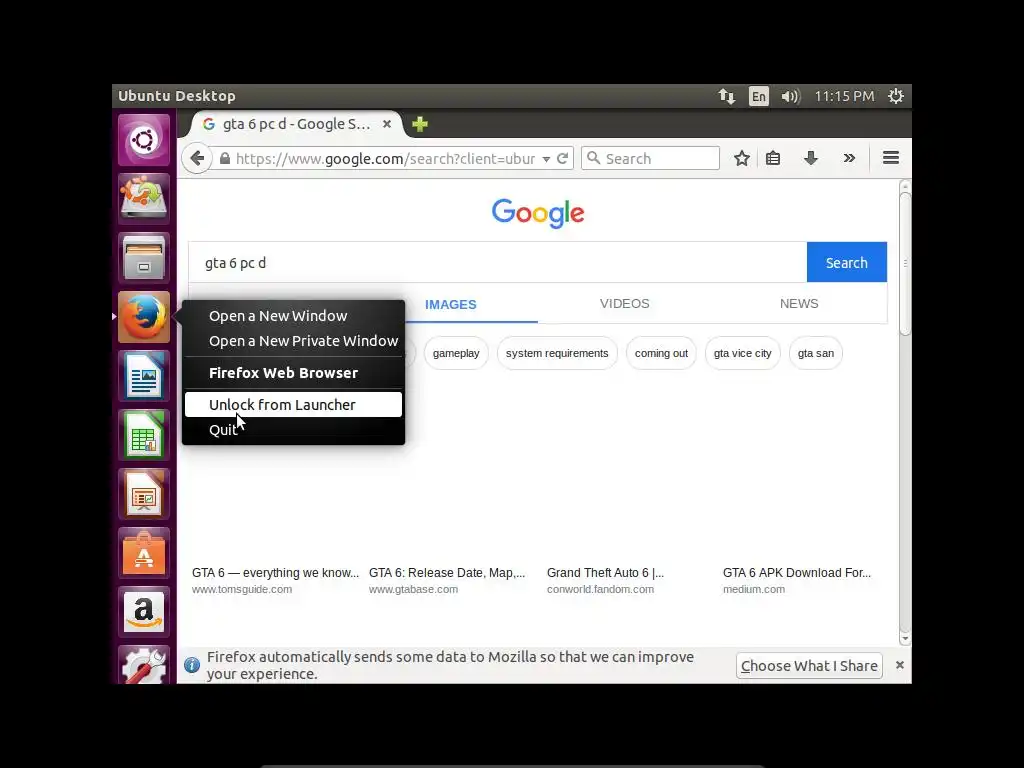1024x768 pixels.
Task: Select the gameplay suggestion chip
Action: [456, 353]
